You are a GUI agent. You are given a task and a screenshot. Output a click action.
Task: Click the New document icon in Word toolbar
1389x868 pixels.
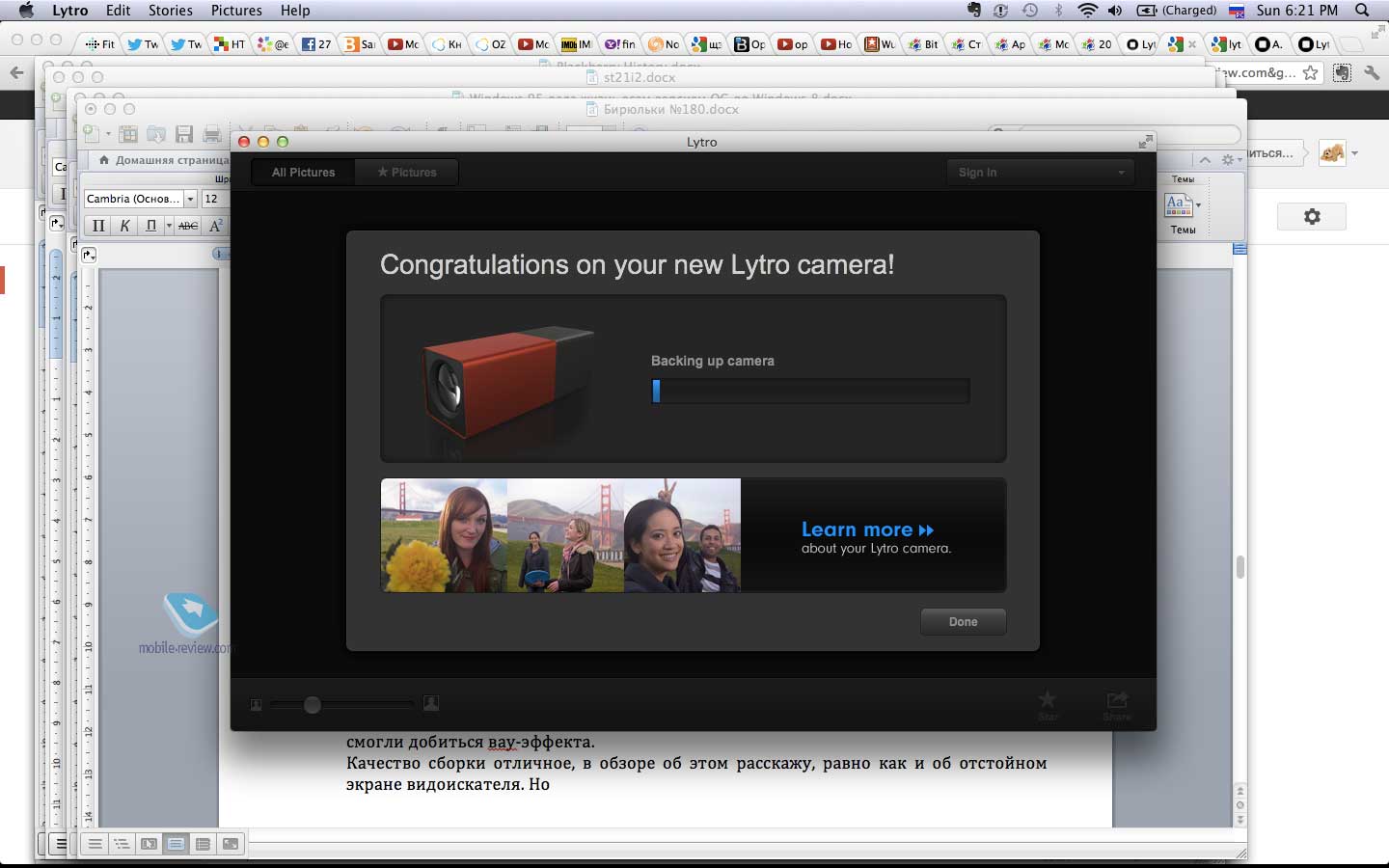(x=91, y=134)
